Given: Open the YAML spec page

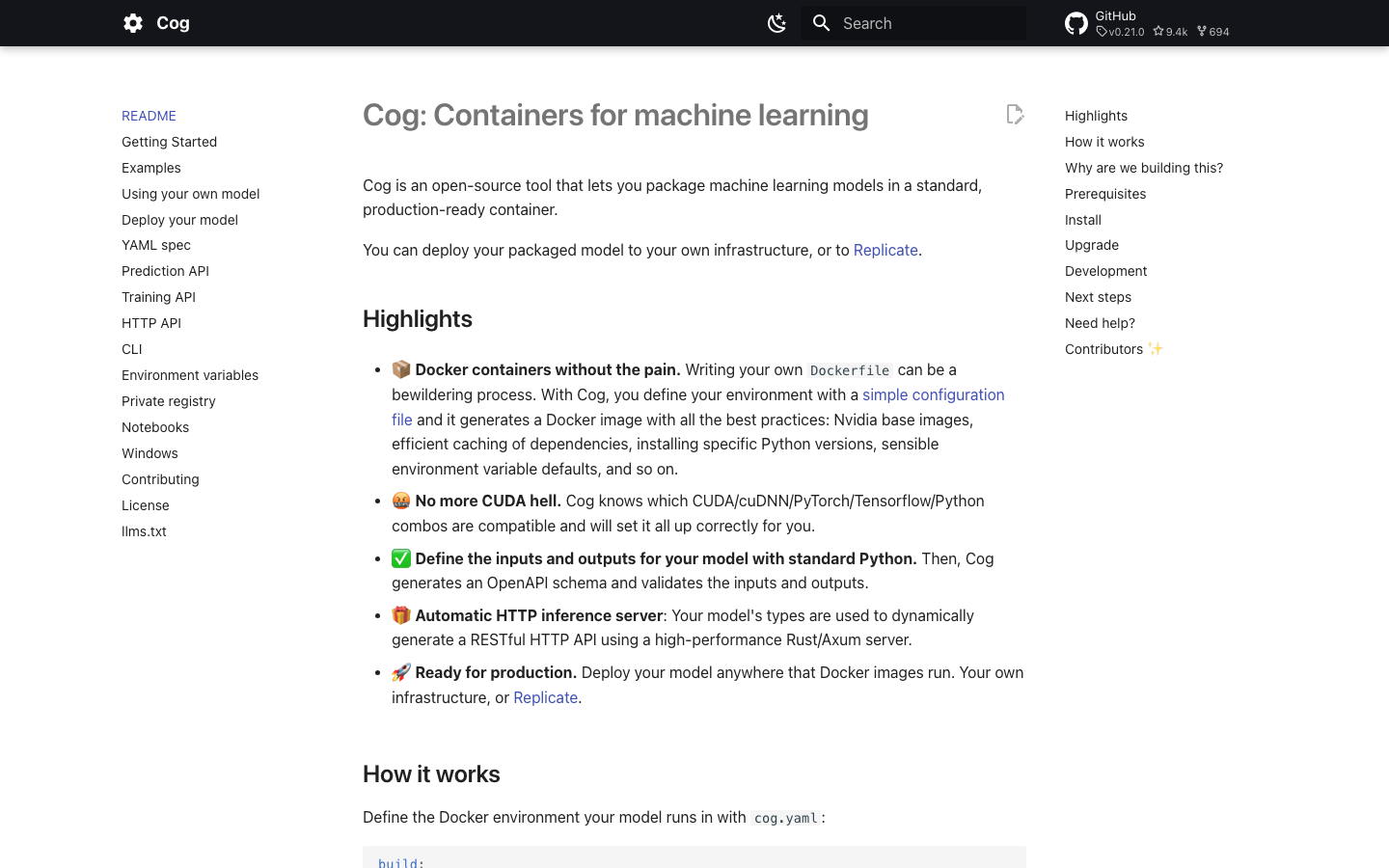Looking at the screenshot, I should pyautogui.click(x=156, y=245).
